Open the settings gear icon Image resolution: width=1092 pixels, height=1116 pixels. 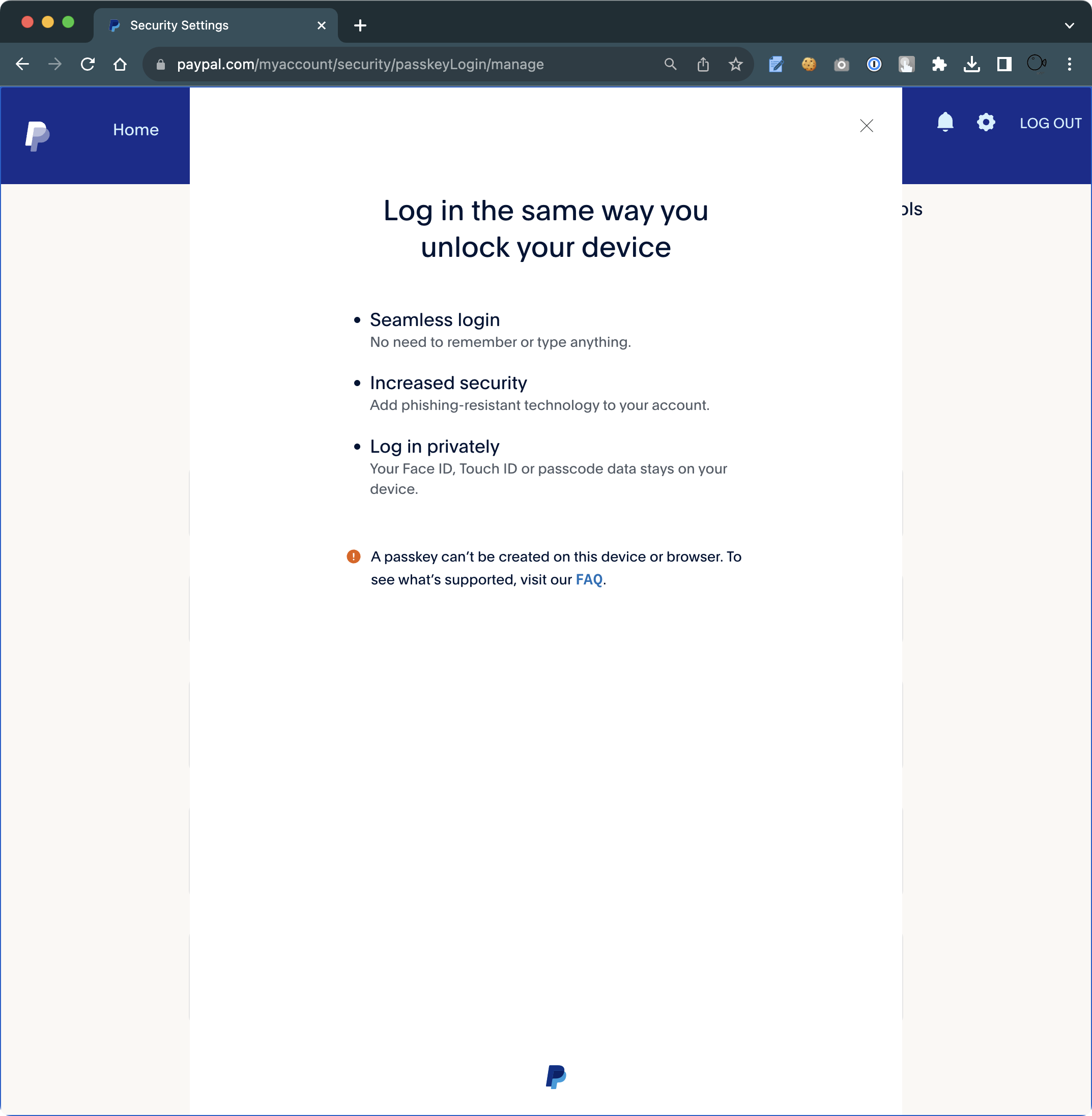pyautogui.click(x=985, y=122)
